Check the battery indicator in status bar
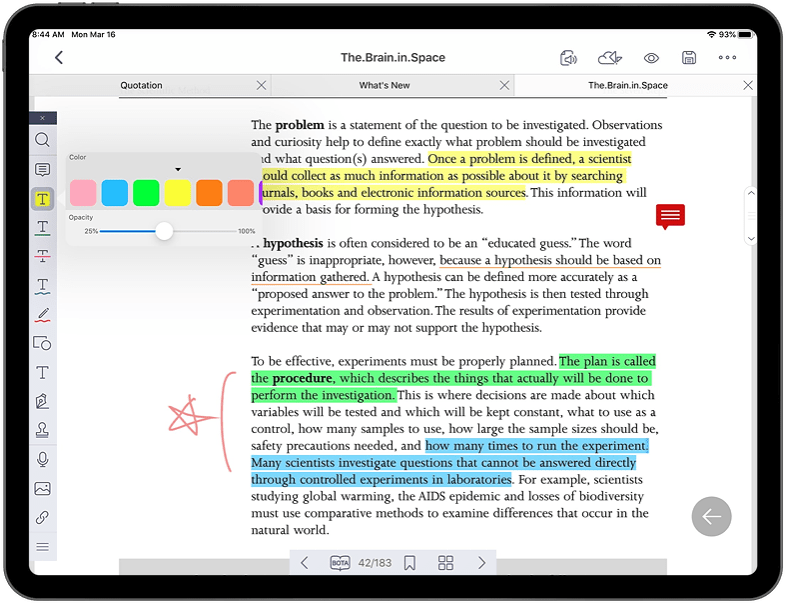 click(x=745, y=35)
